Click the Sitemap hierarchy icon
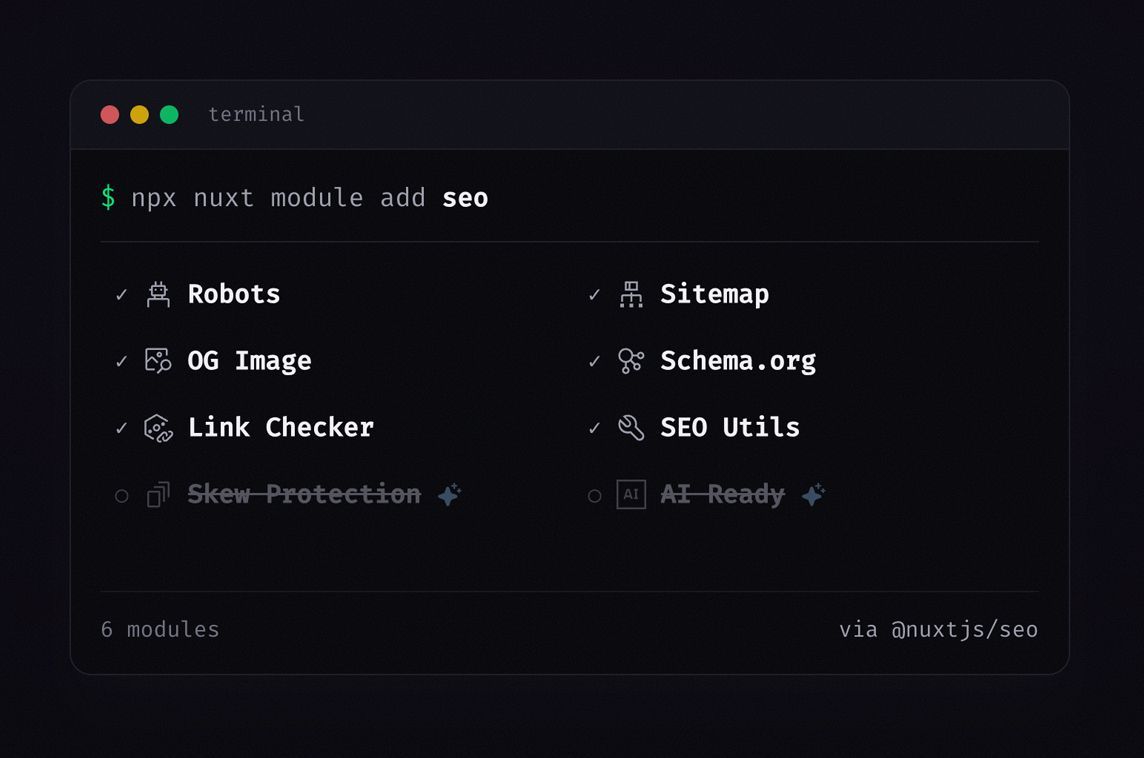Screen dimensions: 1144x758 631,294
